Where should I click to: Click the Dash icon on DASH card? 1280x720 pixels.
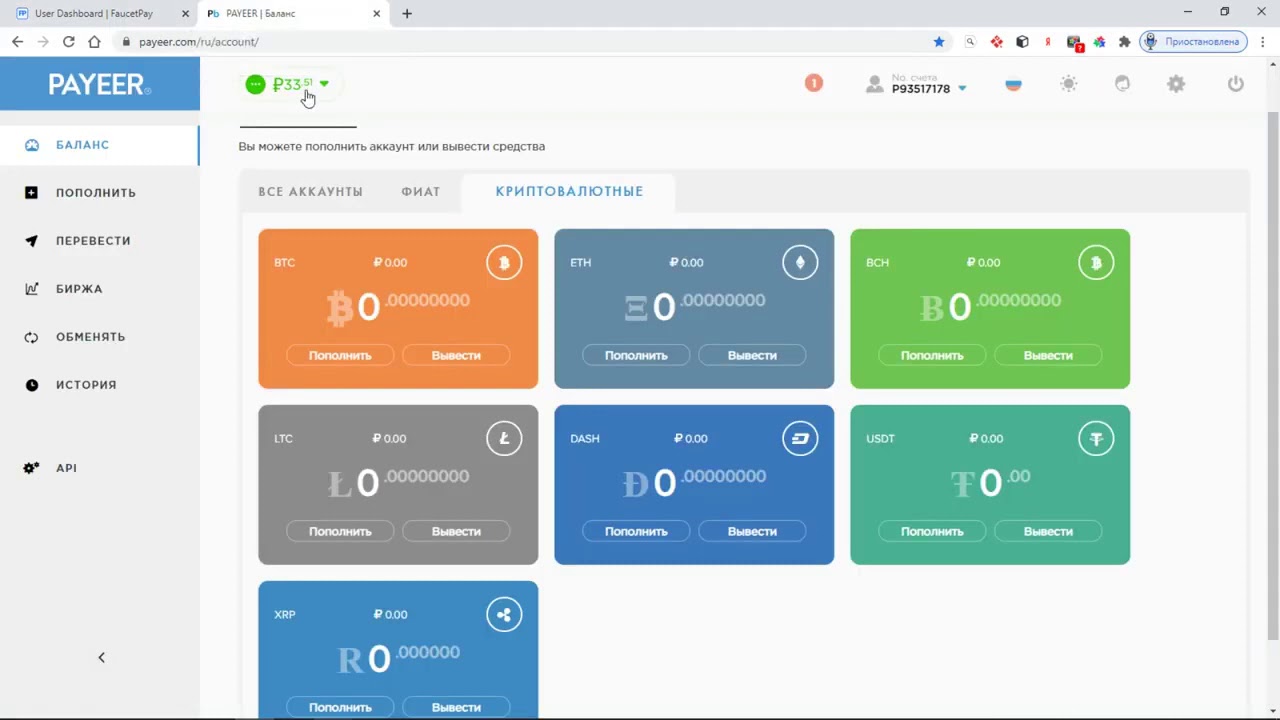point(800,439)
